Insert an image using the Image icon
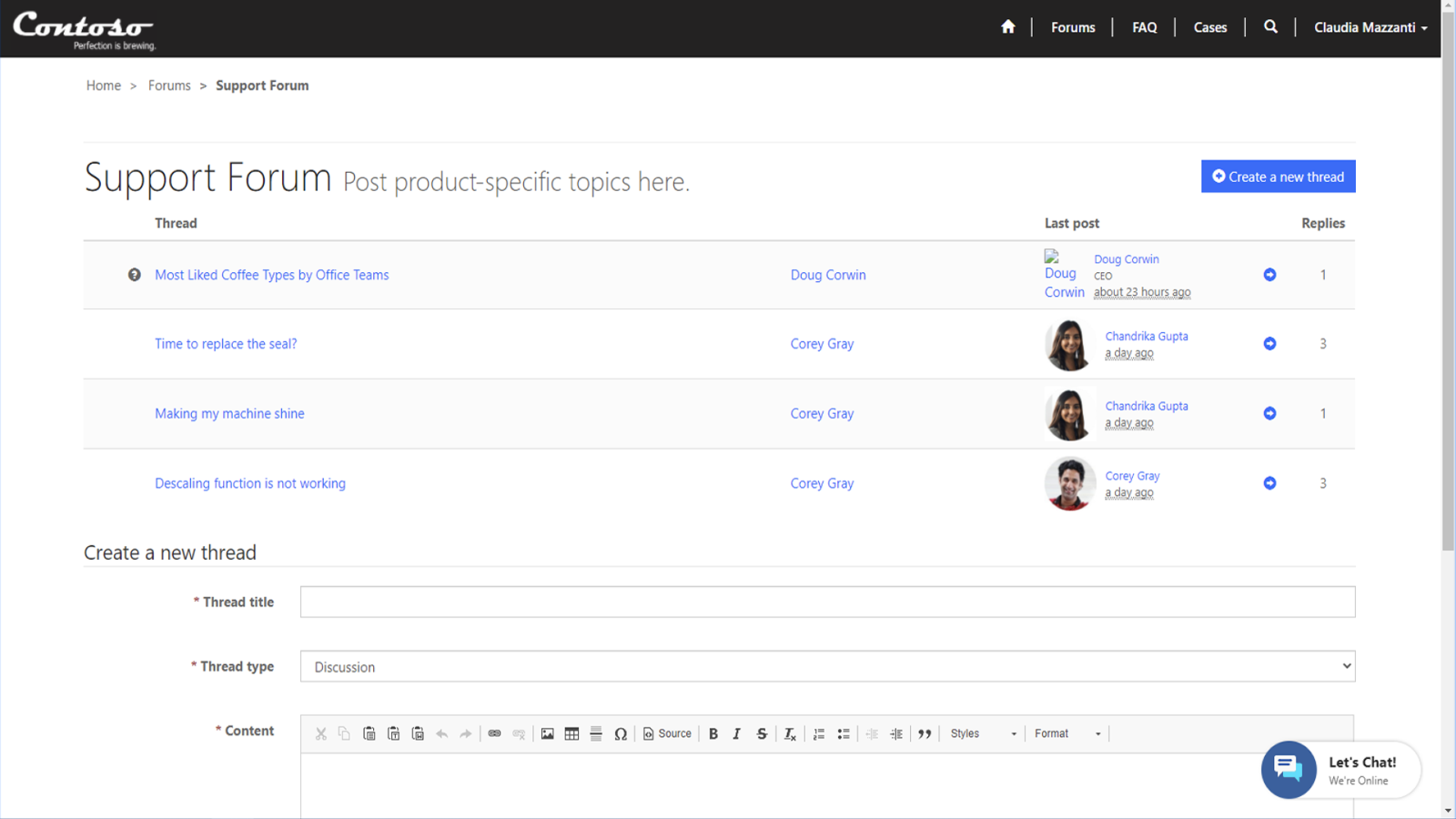Screen dimensions: 1456x819 [547, 733]
